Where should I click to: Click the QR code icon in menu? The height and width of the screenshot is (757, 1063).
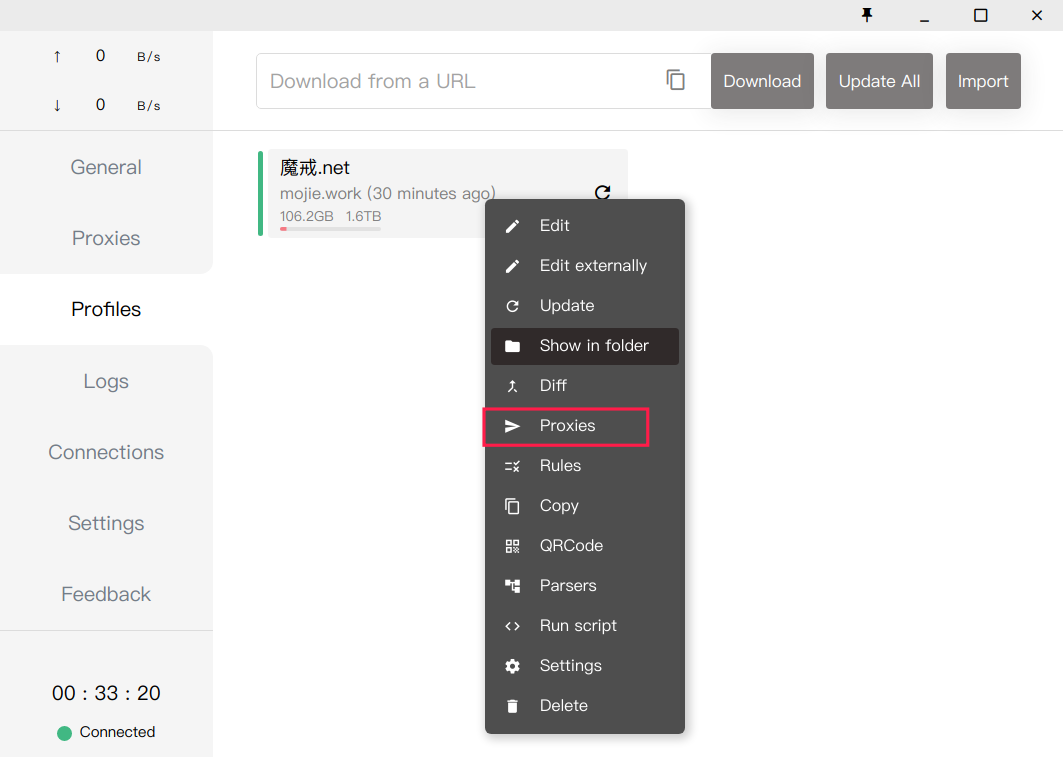point(513,546)
